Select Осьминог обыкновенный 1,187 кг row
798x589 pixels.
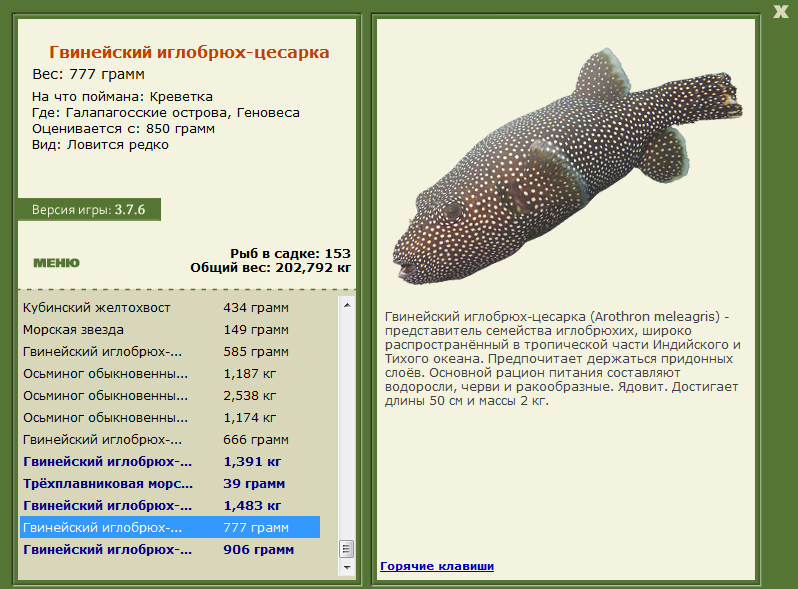pos(170,374)
